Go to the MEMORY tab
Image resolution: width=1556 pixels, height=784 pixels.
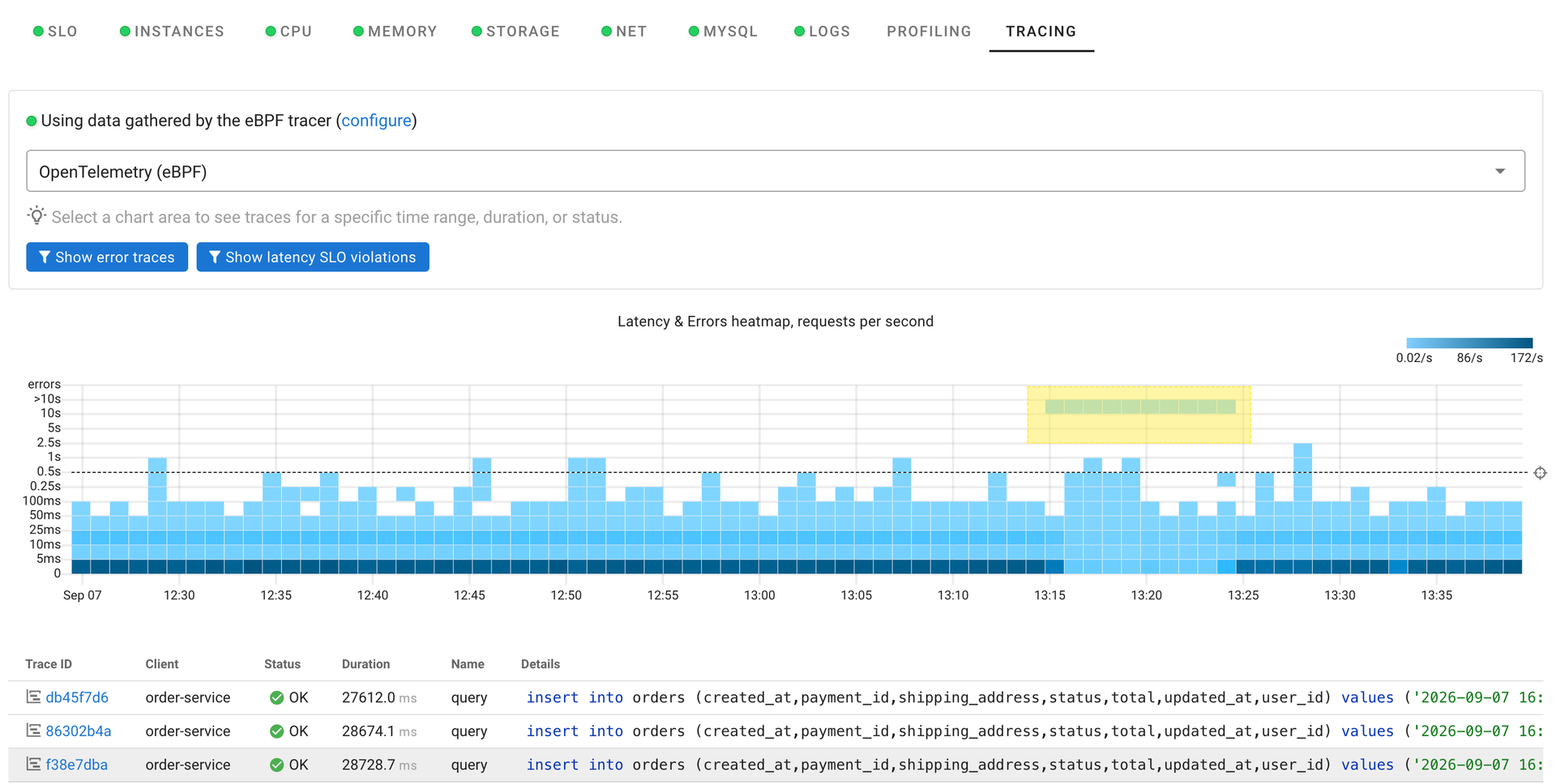click(x=395, y=32)
